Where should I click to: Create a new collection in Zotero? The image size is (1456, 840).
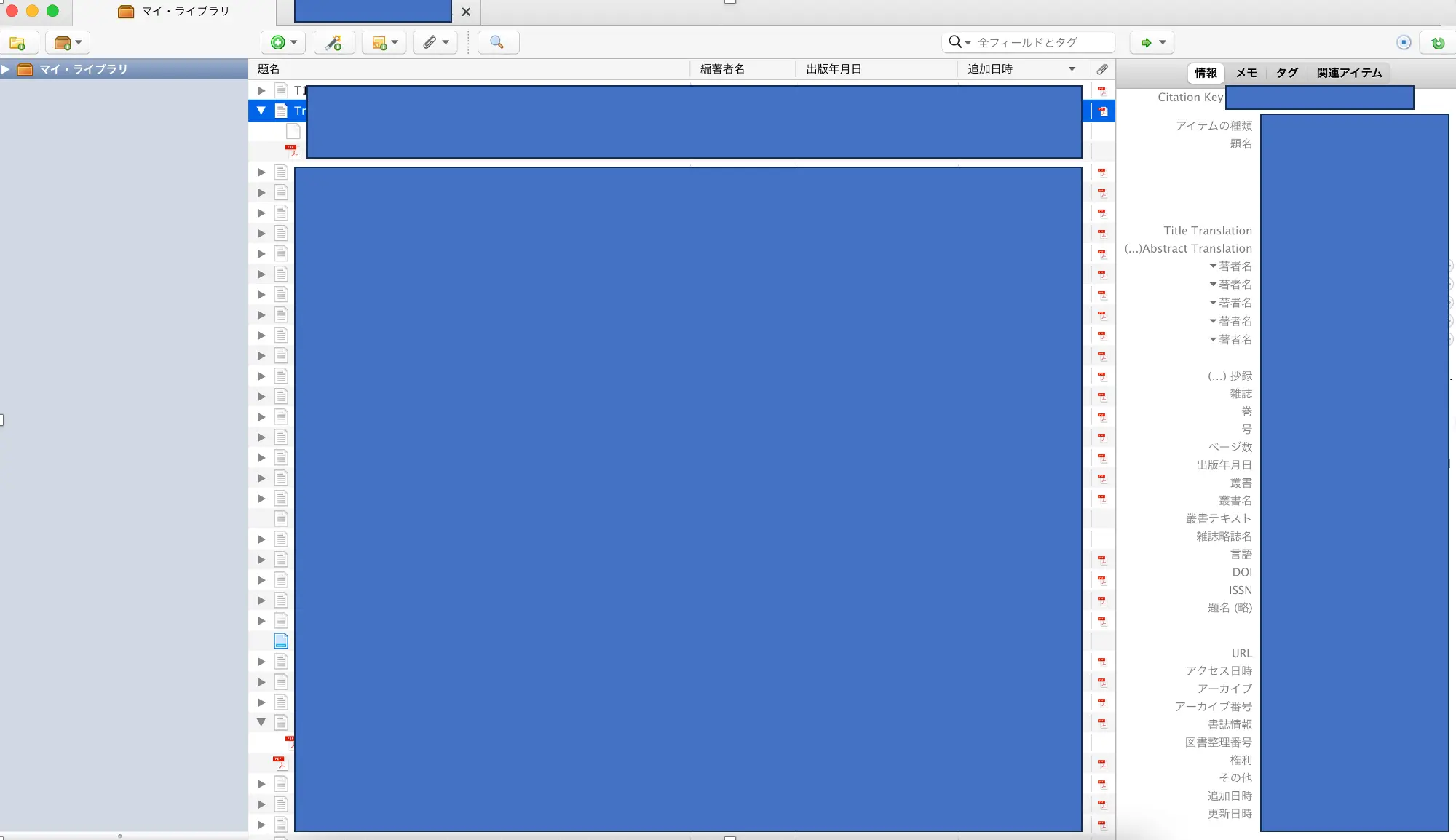20,42
